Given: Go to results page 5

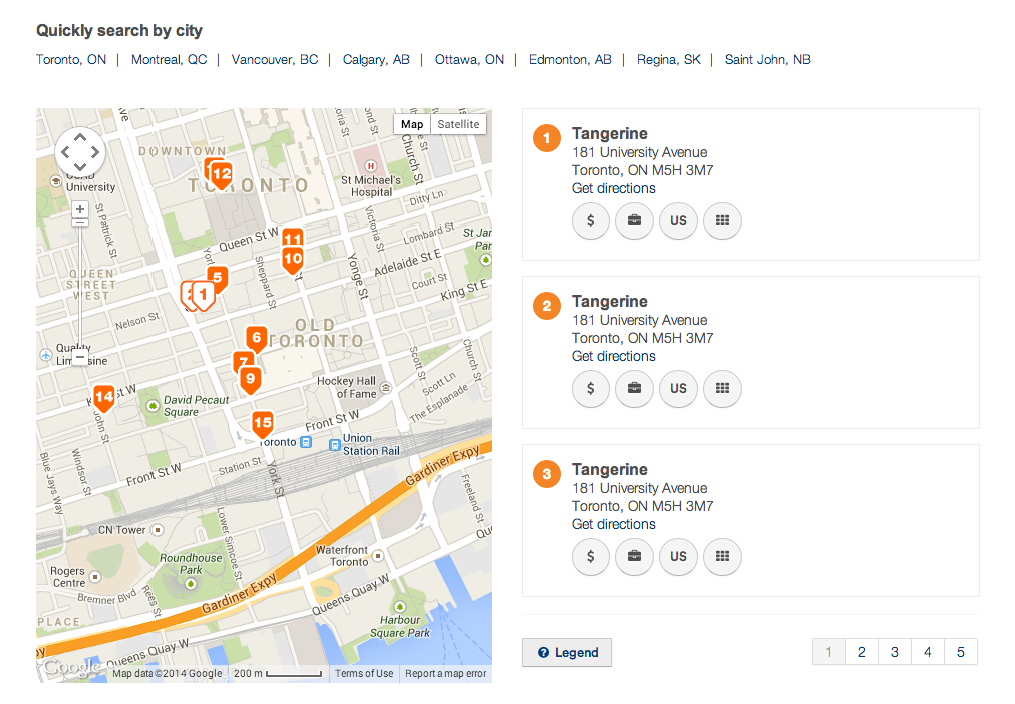Looking at the screenshot, I should click(x=961, y=652).
